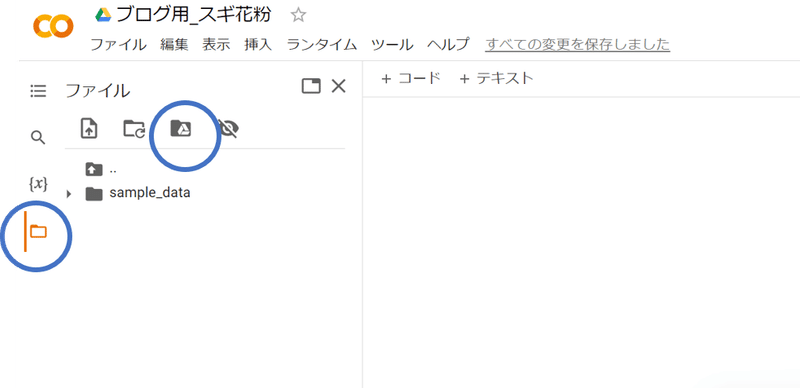800x388 pixels.
Task: Toggle the Files folder sidebar icon
Action: click(38, 232)
